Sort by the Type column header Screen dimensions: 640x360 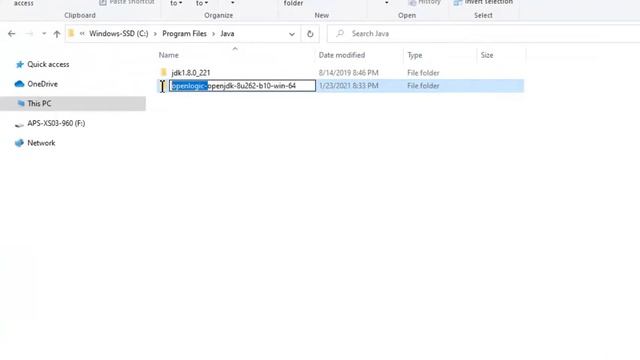pos(415,55)
